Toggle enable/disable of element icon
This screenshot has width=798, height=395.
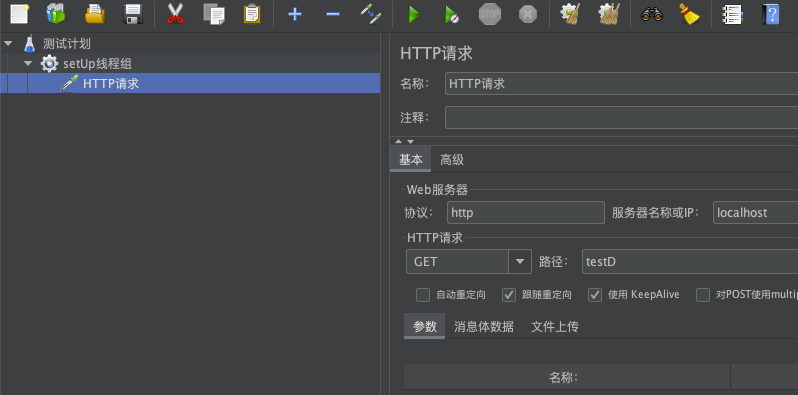tap(371, 14)
